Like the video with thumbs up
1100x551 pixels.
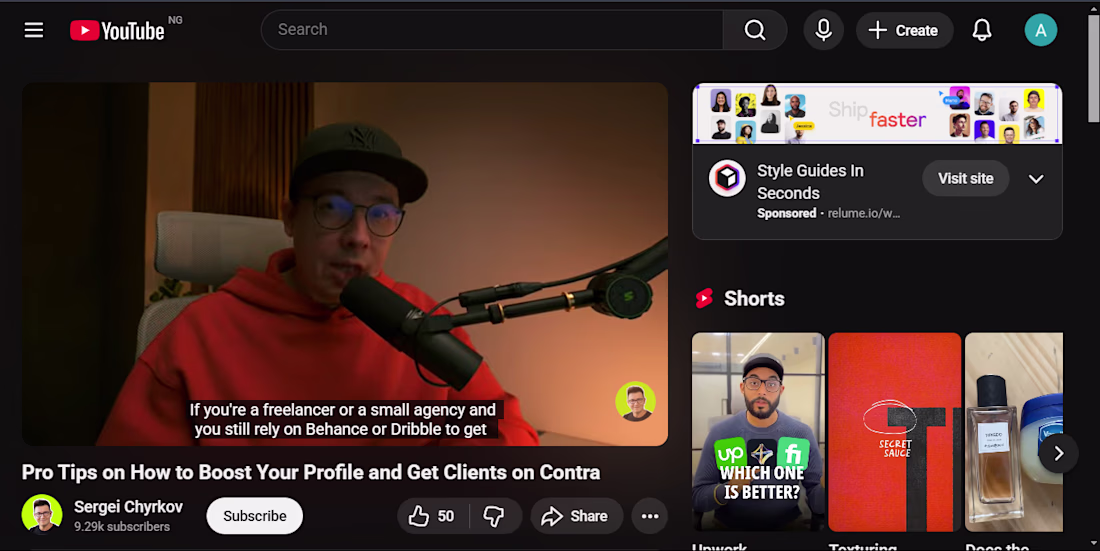[x=433, y=516]
